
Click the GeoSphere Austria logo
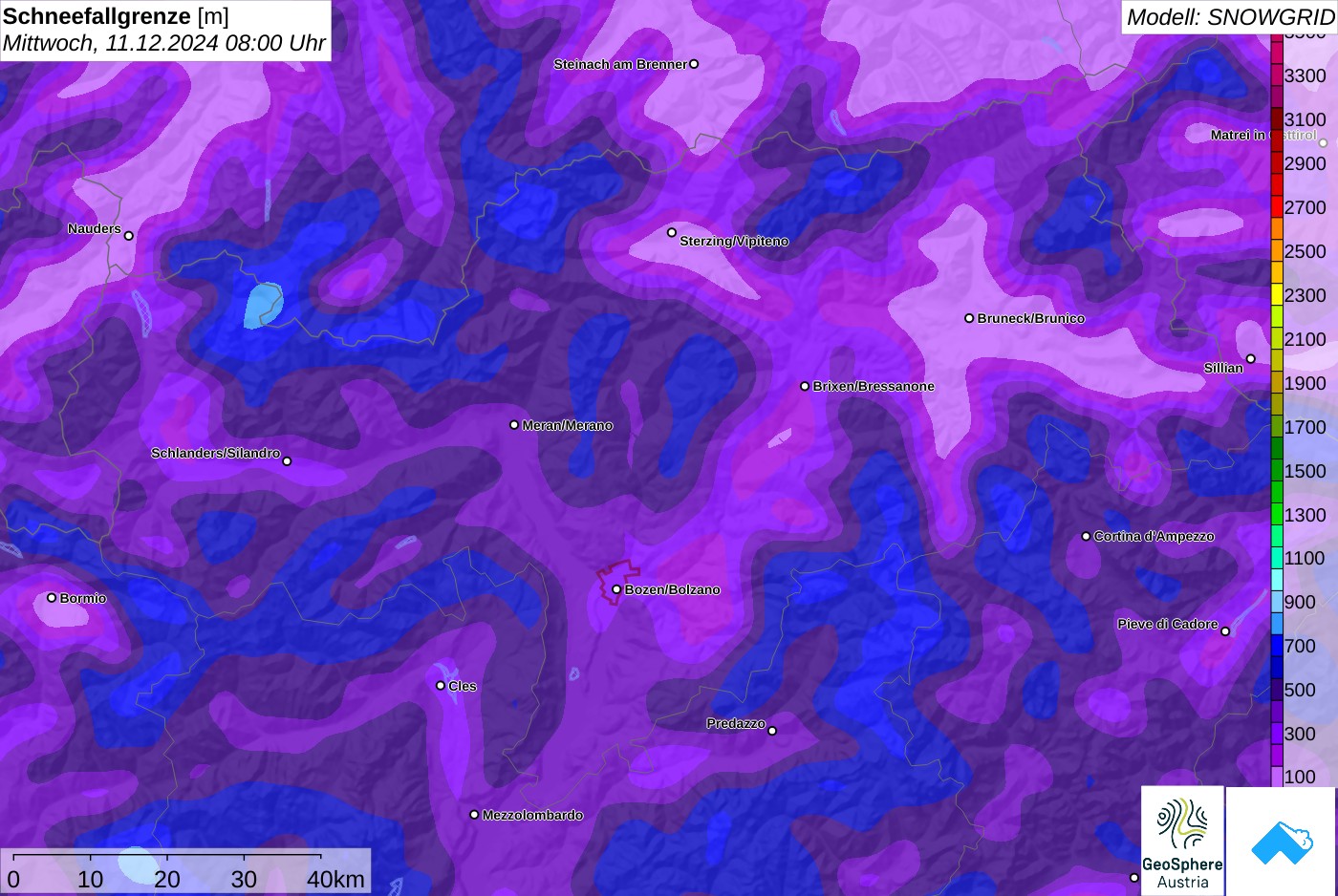1182,841
